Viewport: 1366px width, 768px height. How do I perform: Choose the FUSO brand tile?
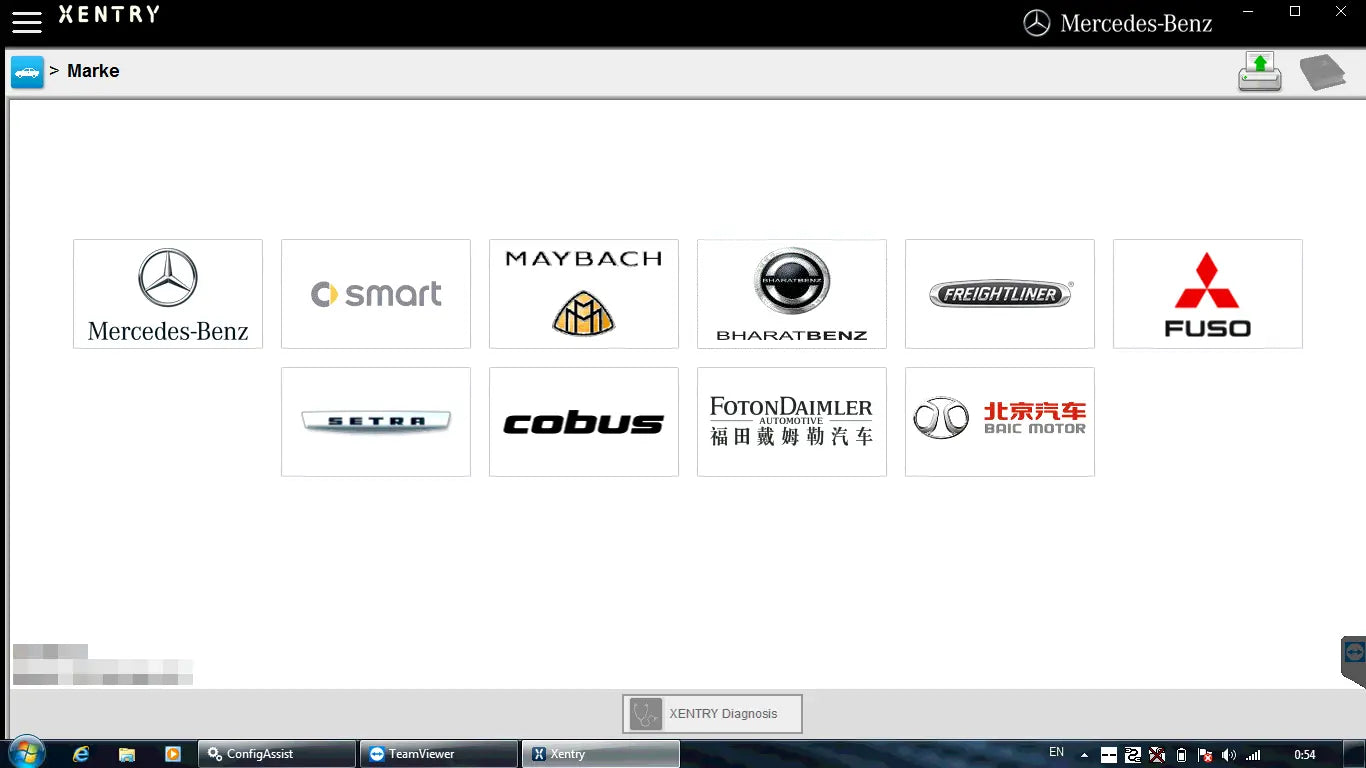pyautogui.click(x=1207, y=293)
